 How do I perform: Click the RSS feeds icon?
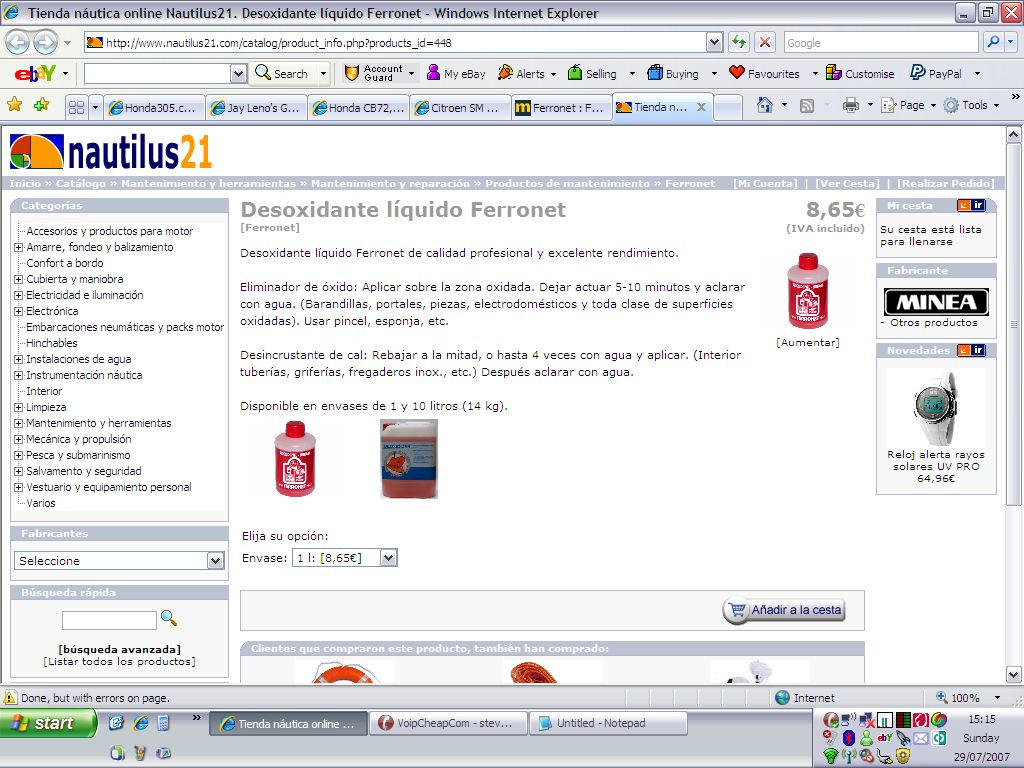(x=807, y=106)
